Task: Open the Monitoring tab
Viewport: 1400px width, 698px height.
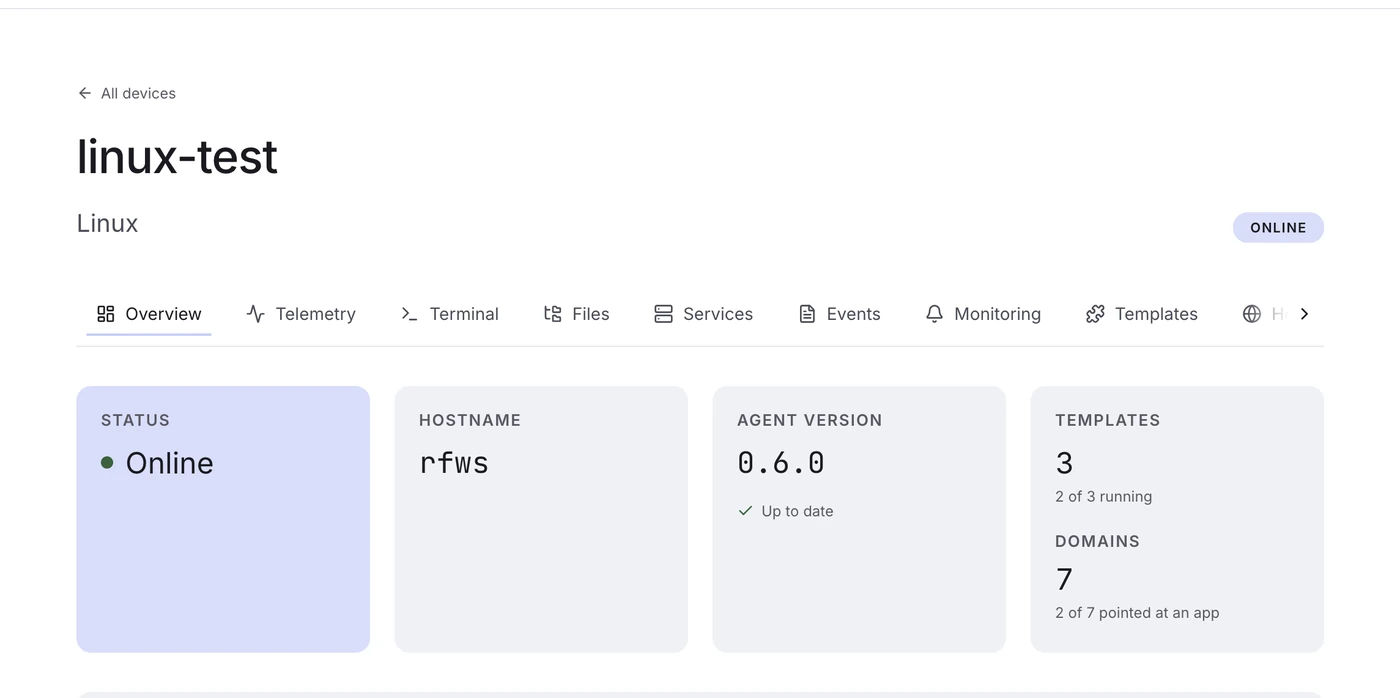Action: click(983, 314)
